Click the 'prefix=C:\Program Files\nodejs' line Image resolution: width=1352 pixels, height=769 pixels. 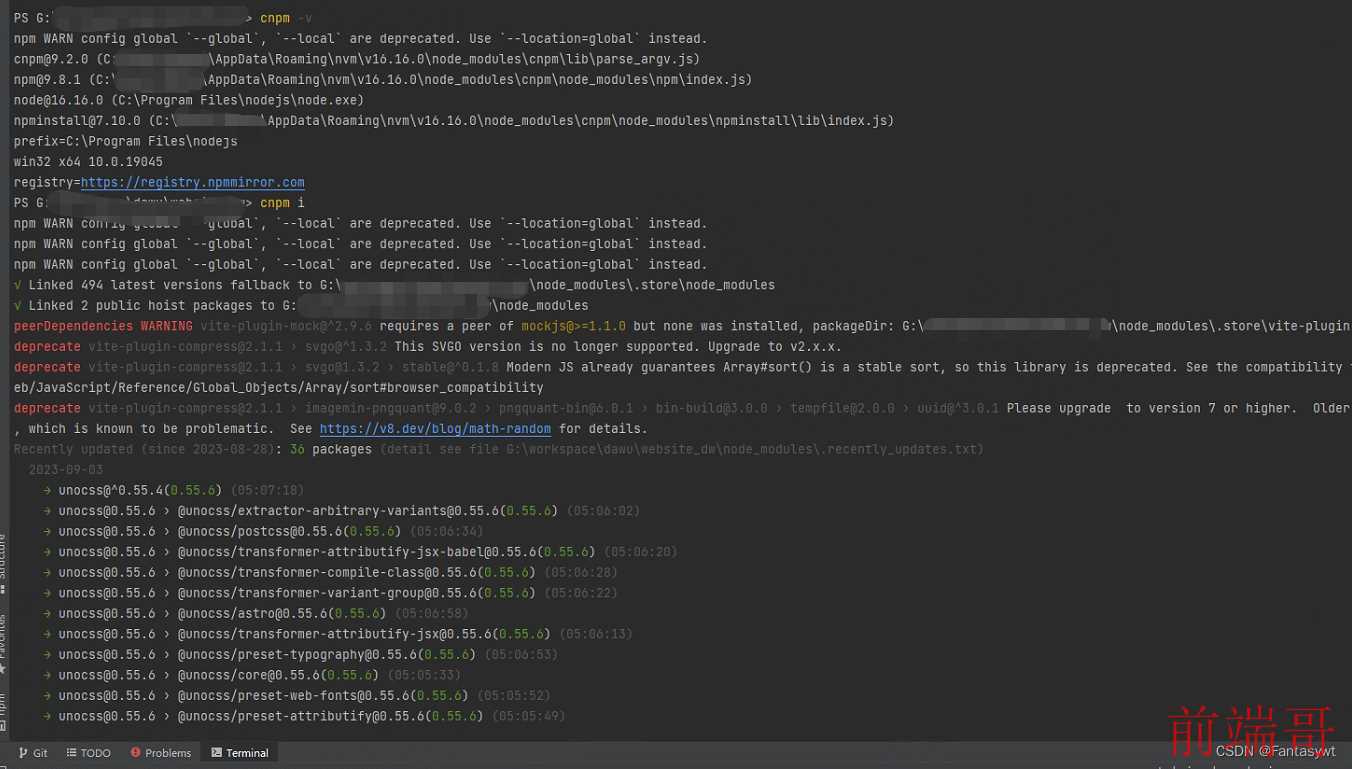126,141
